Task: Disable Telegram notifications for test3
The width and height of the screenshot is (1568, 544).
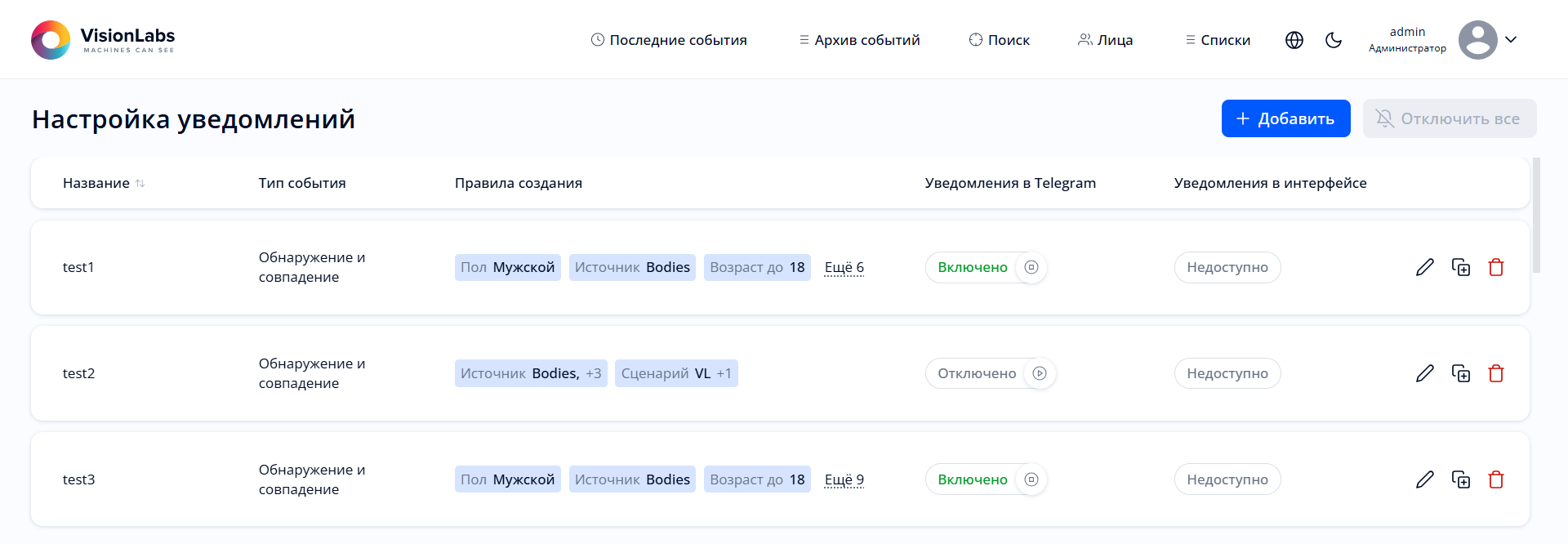Action: 1031,479
